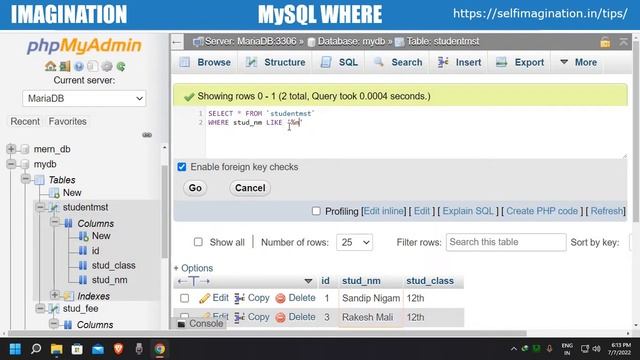Collapse the studentmst table node
The width and height of the screenshot is (640, 360).
pos(40,207)
